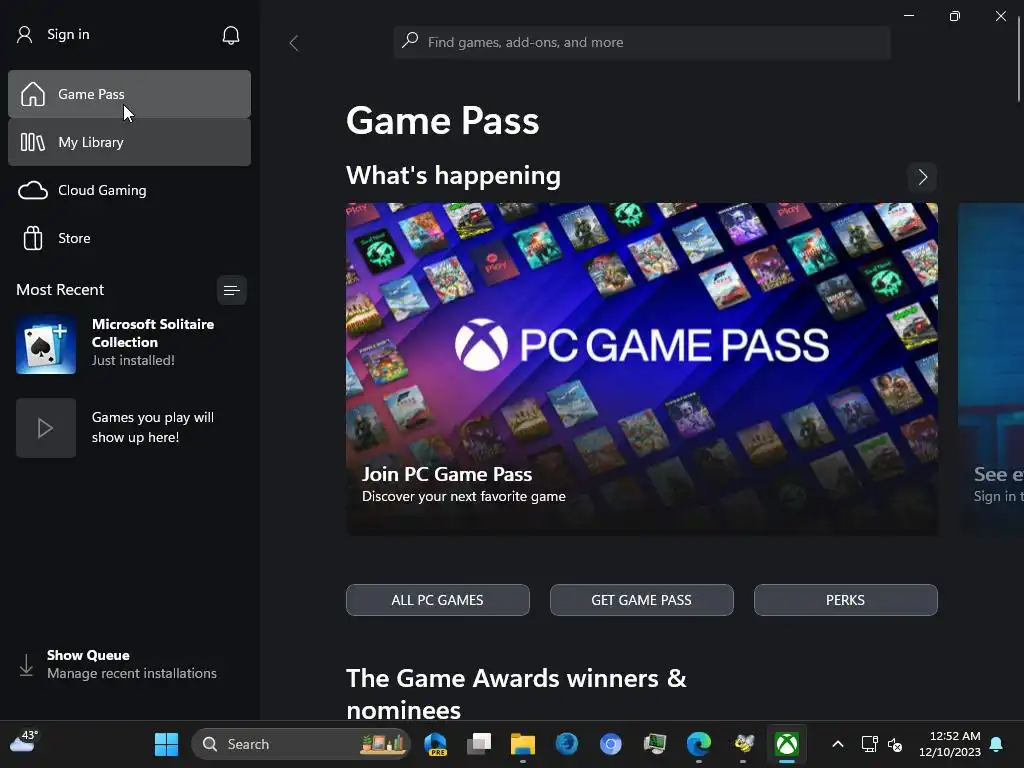Open the notifications bell in Xbox app
The width and height of the screenshot is (1024, 768).
[x=231, y=35]
